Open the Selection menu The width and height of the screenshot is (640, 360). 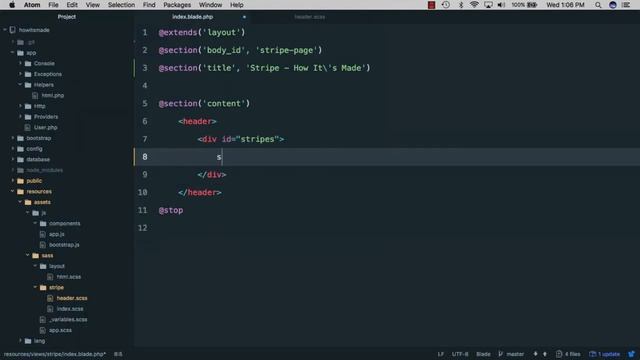(x=121, y=5)
